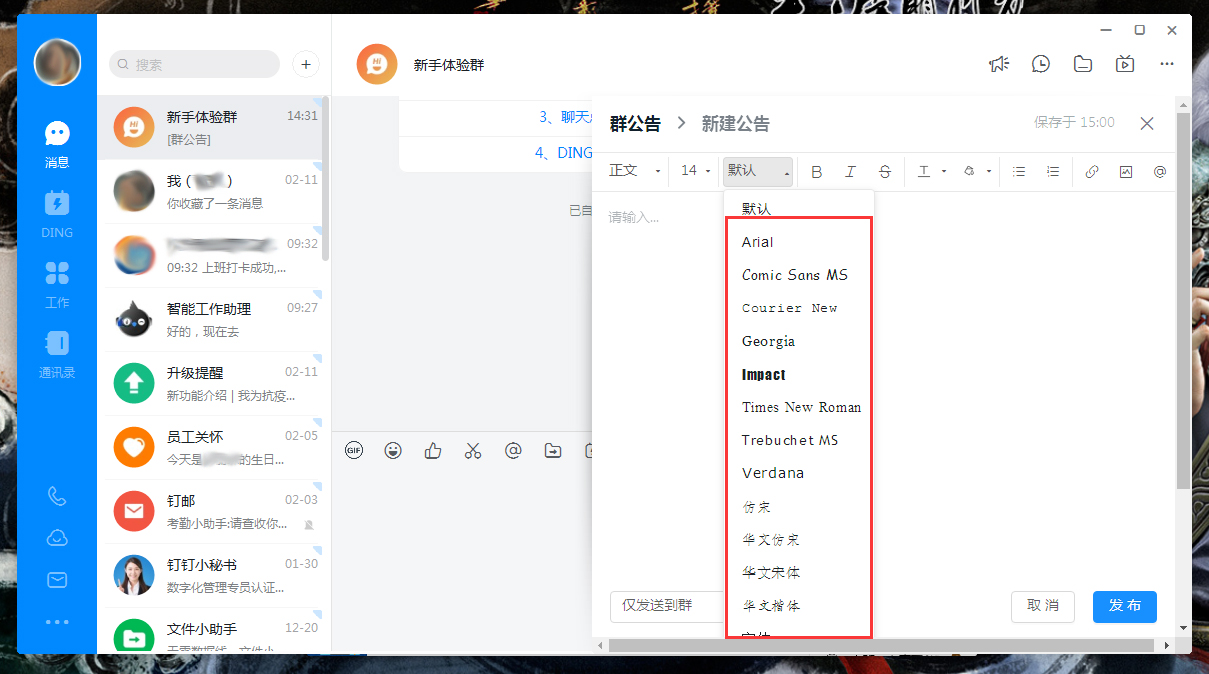Screen dimensions: 1209x674
Task: Expand the paragraph style dropdown 正文
Action: 633,171
